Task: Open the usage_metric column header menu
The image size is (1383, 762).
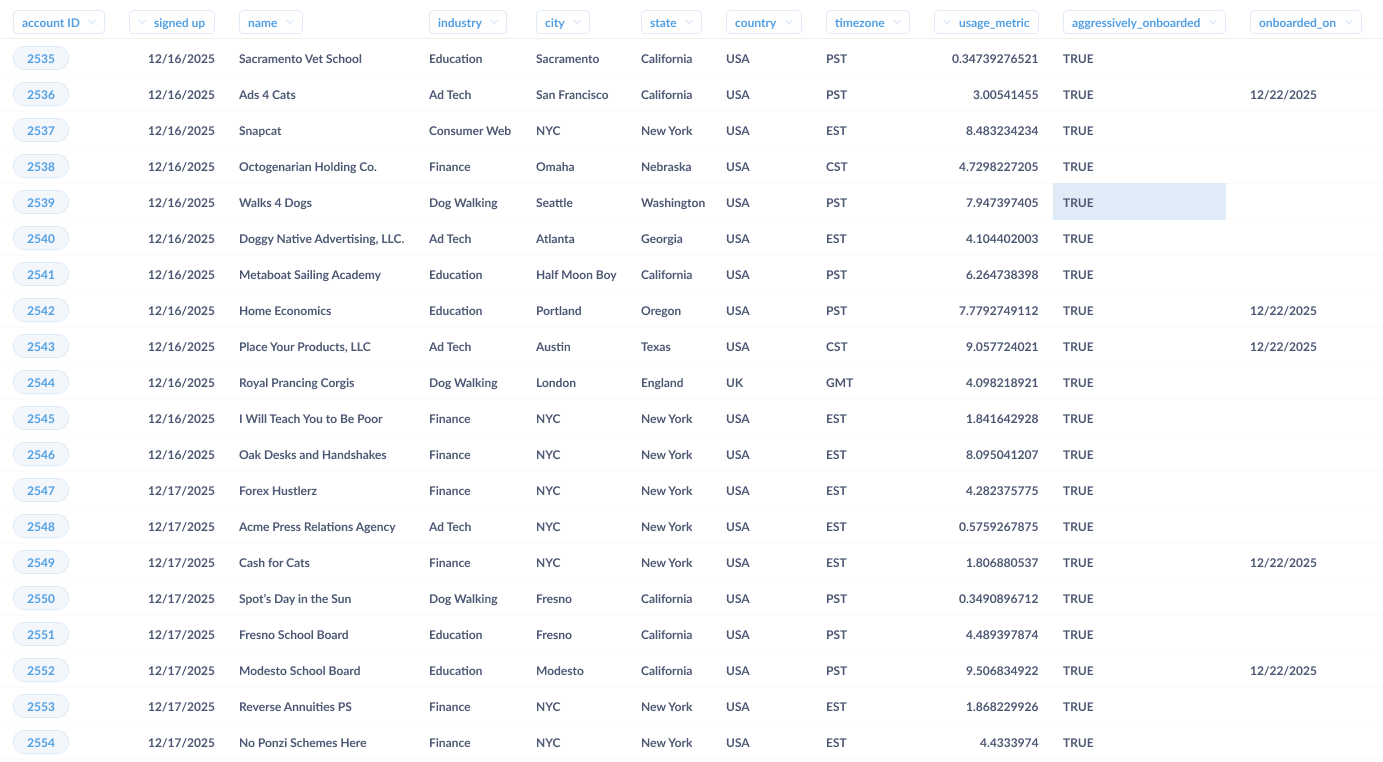Action: pos(986,22)
